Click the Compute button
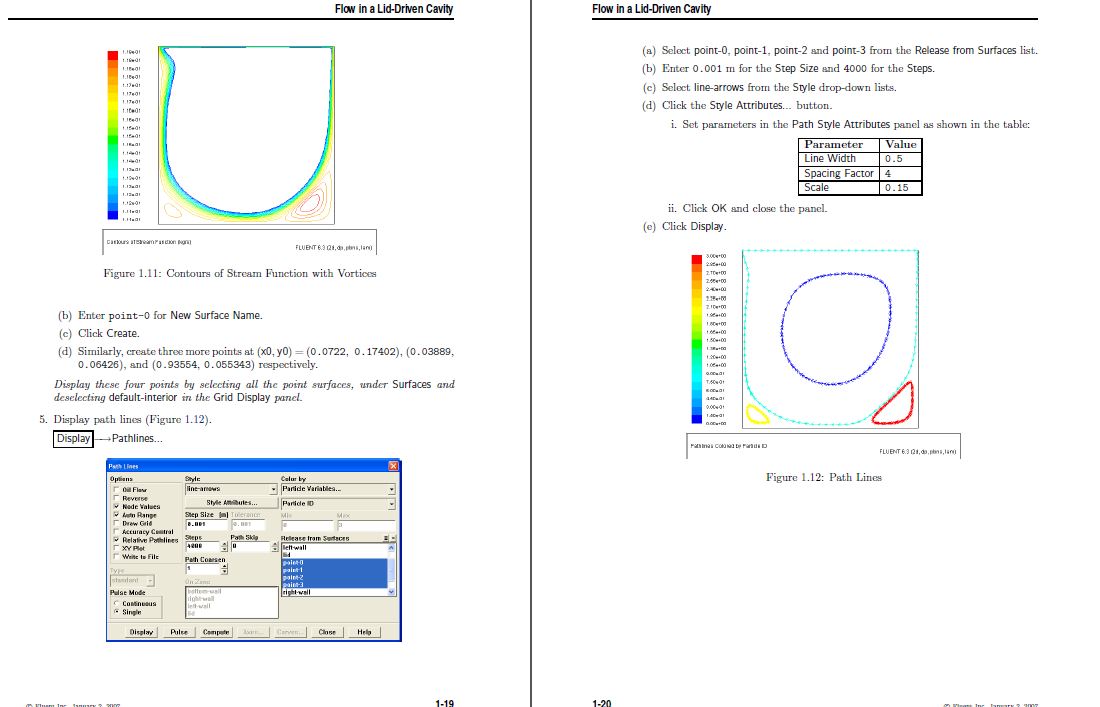This screenshot has height=707, width=1100. tap(216, 632)
